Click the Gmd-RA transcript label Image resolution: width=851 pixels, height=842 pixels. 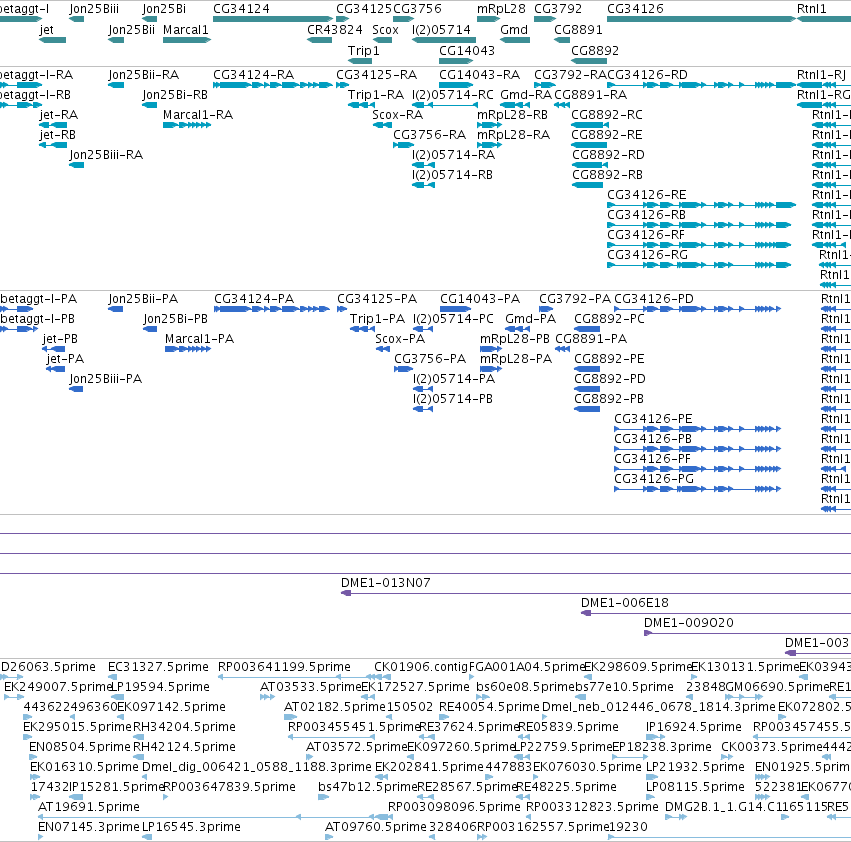coord(526,94)
